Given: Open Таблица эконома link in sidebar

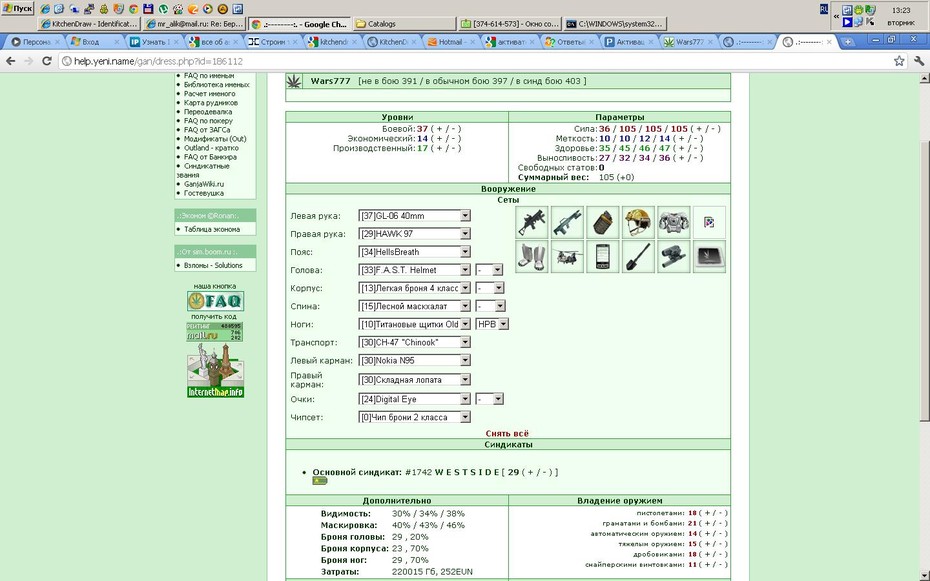Looking at the screenshot, I should pyautogui.click(x=212, y=229).
